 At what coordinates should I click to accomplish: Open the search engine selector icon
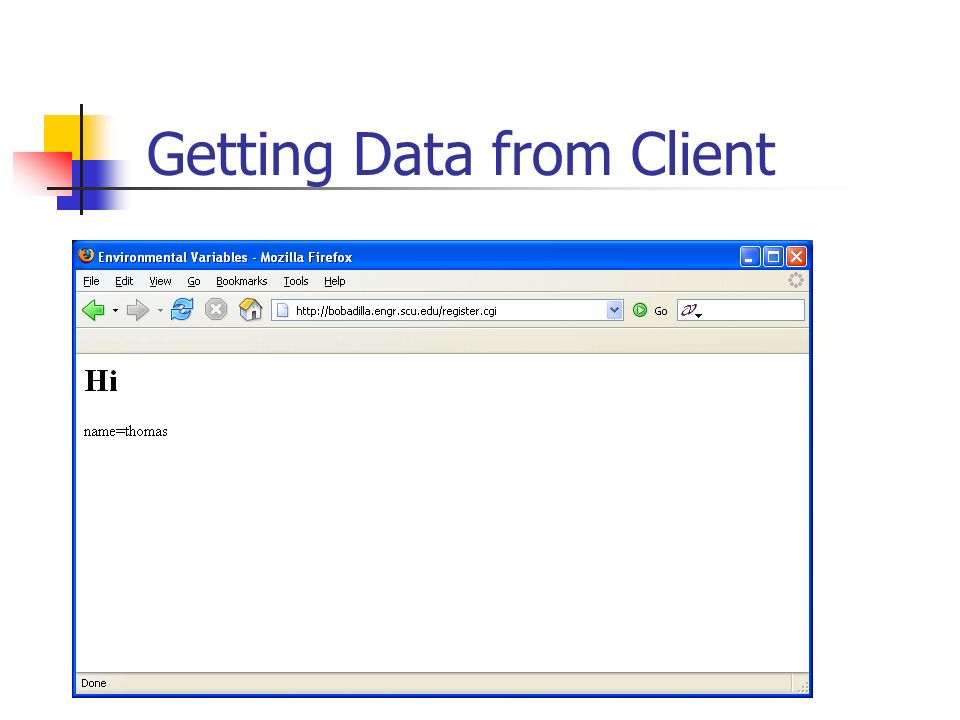tap(691, 310)
